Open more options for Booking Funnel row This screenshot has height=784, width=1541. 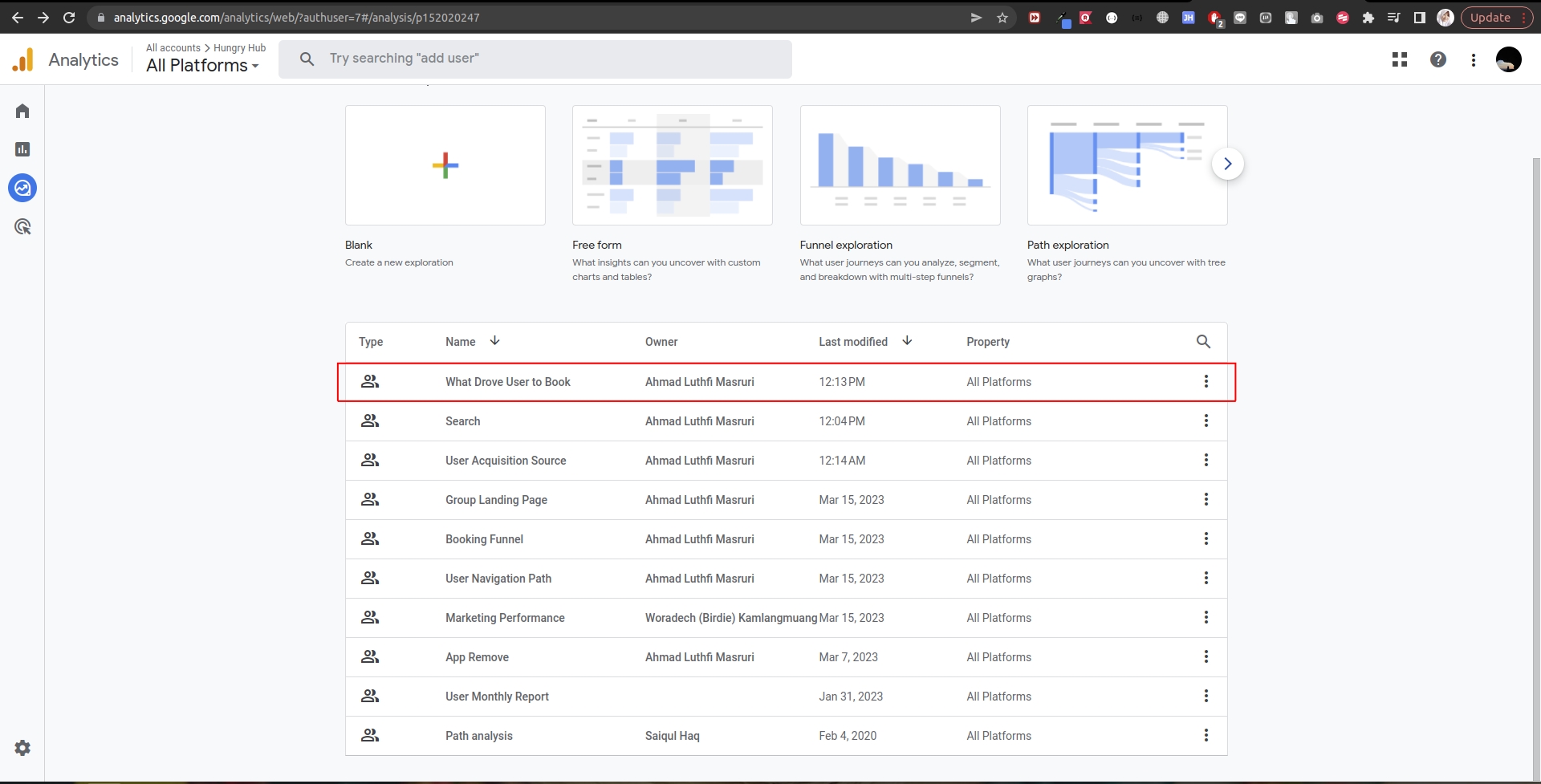(1206, 539)
